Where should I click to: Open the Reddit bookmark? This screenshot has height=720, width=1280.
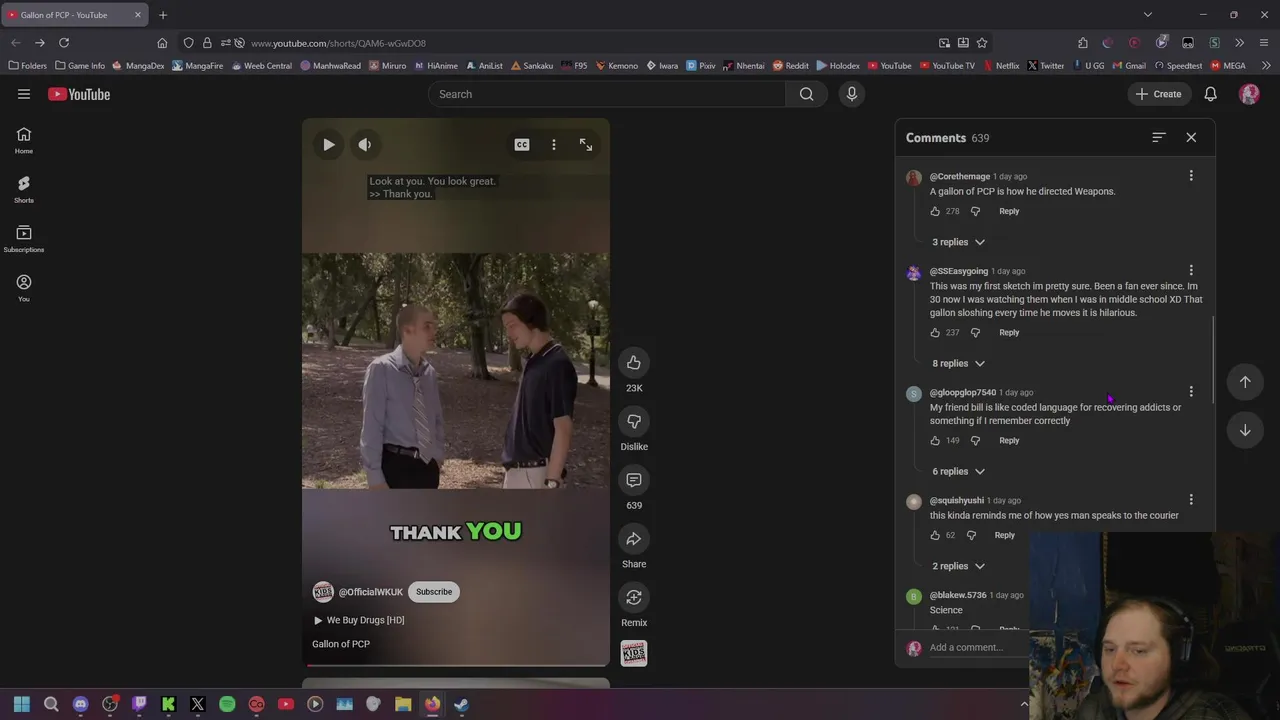tap(790, 66)
